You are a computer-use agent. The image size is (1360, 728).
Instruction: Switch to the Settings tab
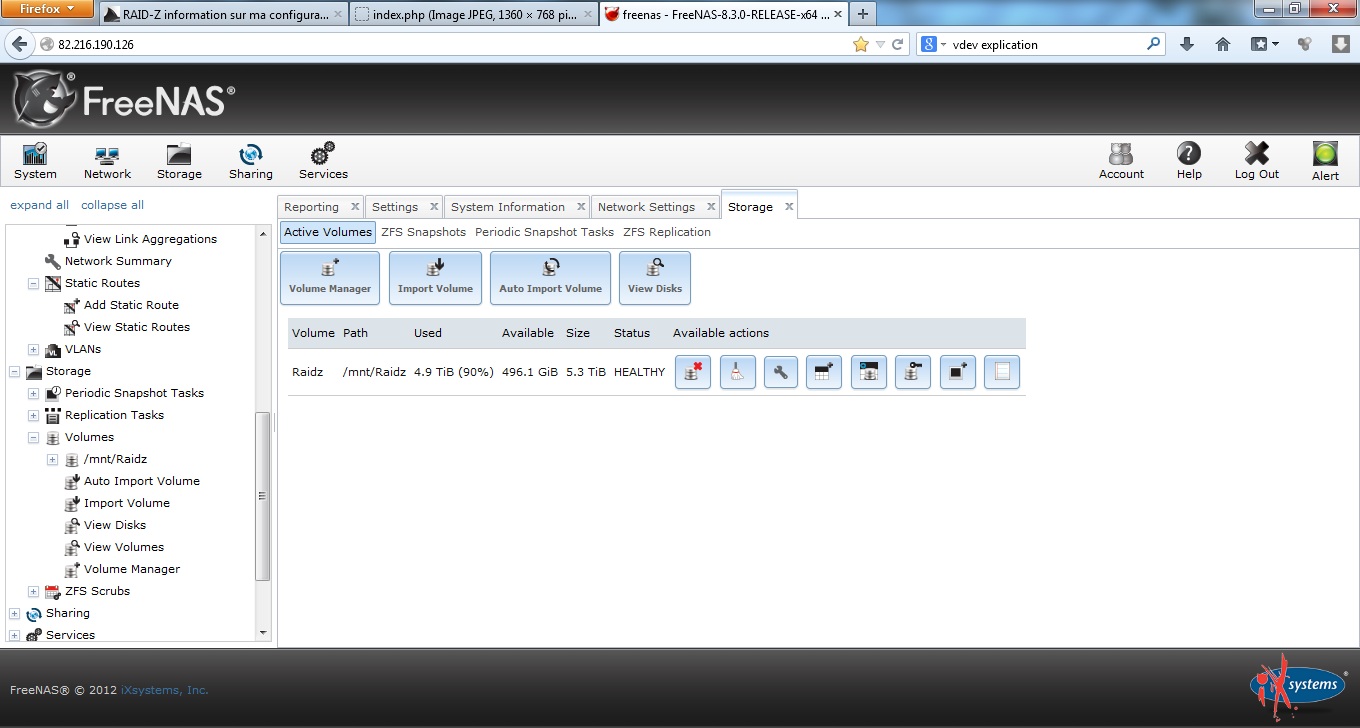click(x=395, y=207)
